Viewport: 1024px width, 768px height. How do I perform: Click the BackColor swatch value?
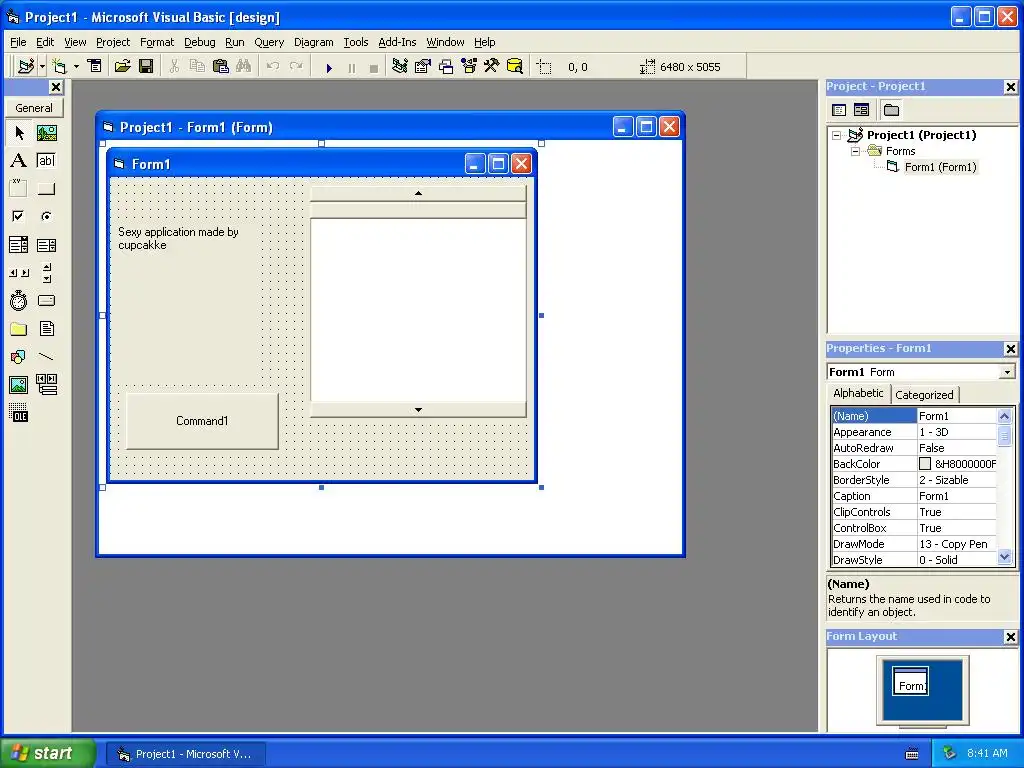(x=925, y=464)
